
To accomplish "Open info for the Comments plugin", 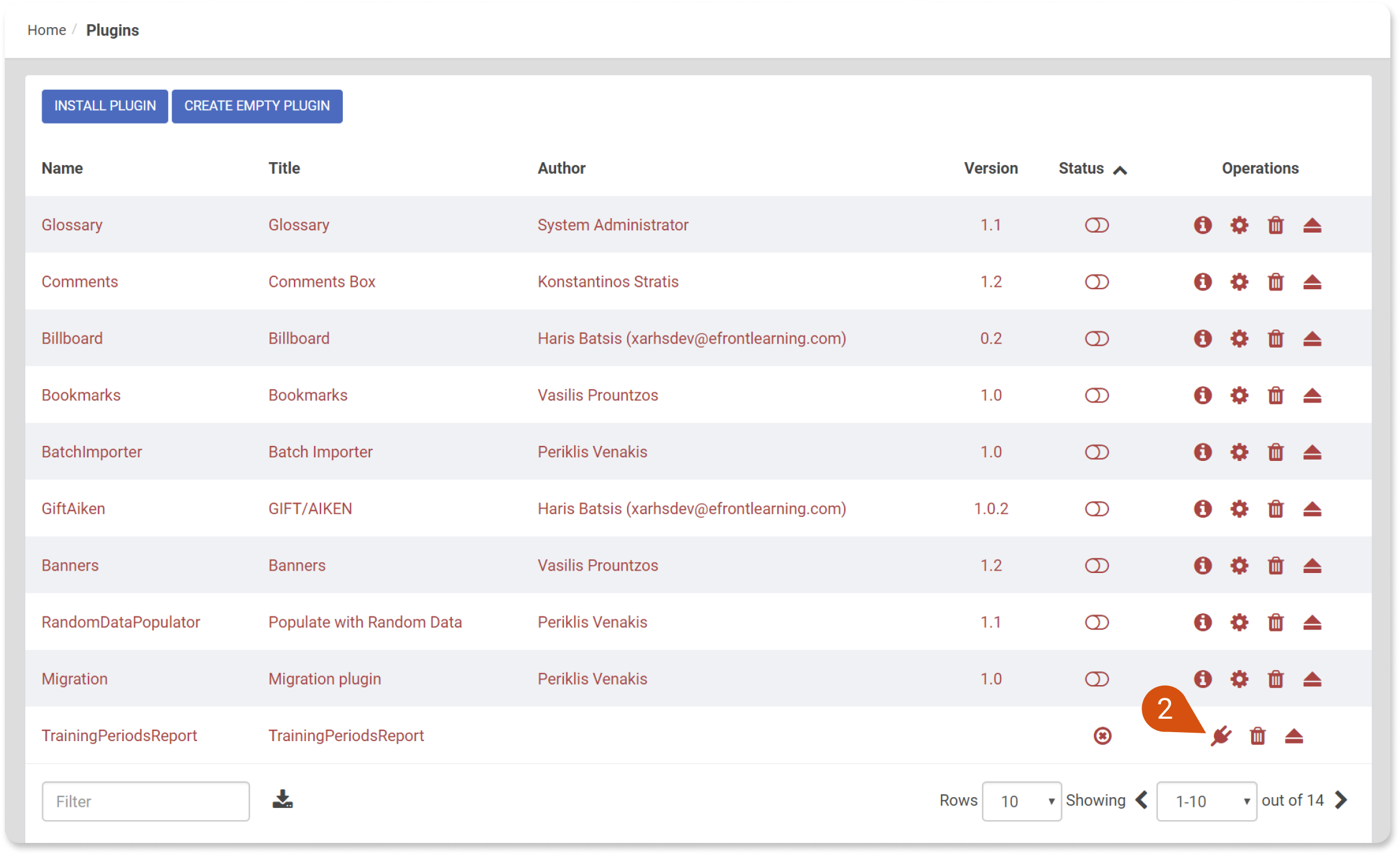I will click(x=1202, y=282).
